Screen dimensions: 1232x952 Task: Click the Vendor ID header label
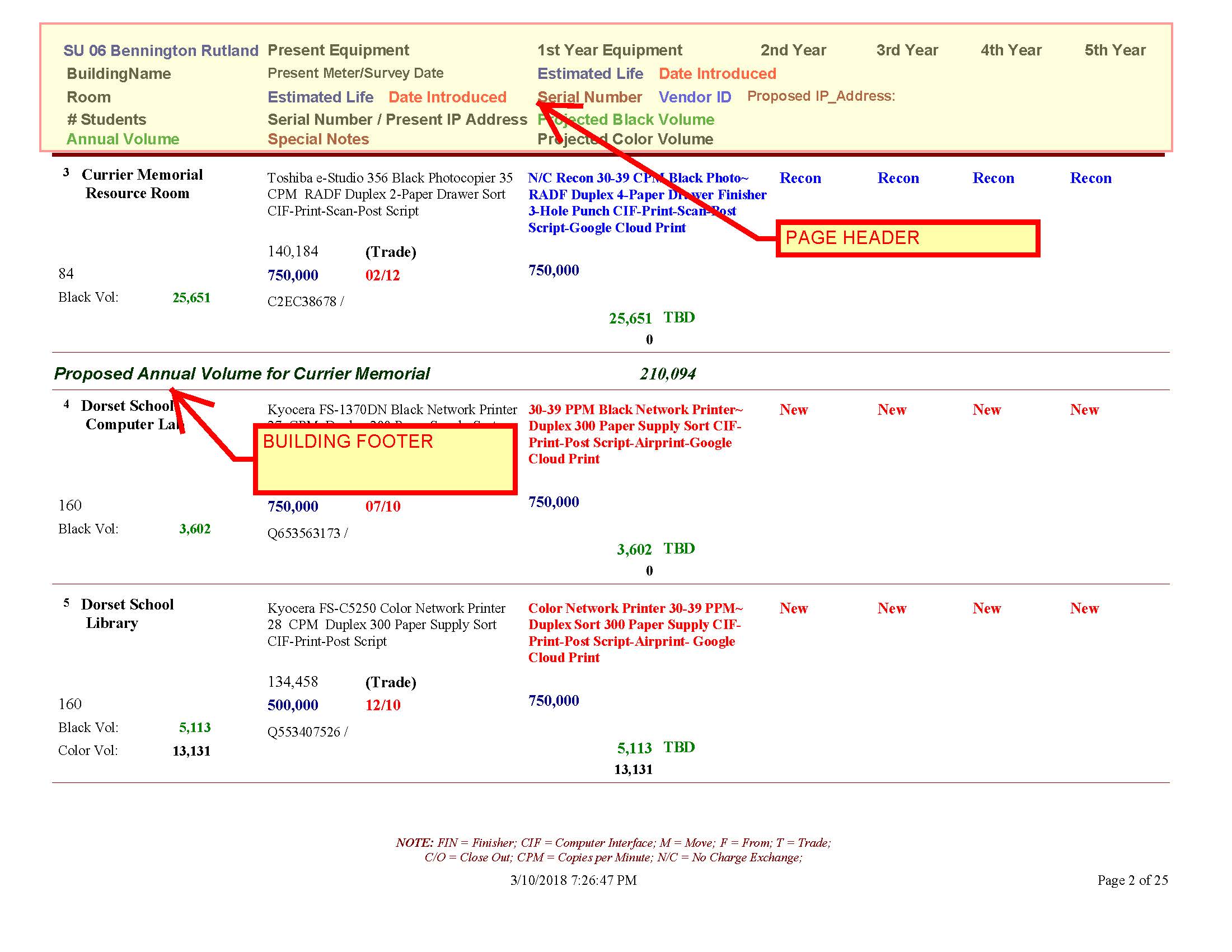pyautogui.click(x=695, y=97)
